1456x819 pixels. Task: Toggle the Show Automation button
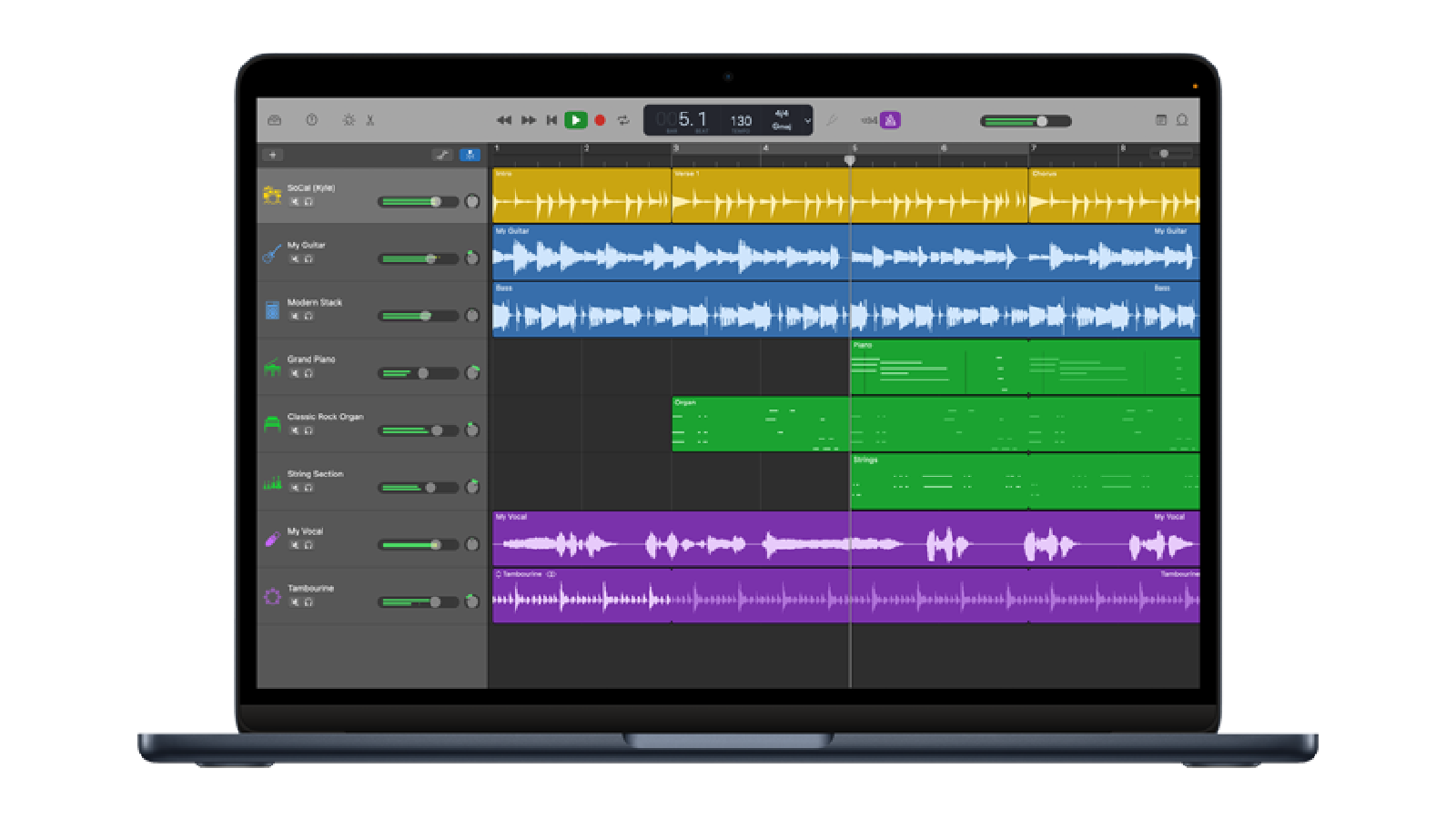coord(442,155)
